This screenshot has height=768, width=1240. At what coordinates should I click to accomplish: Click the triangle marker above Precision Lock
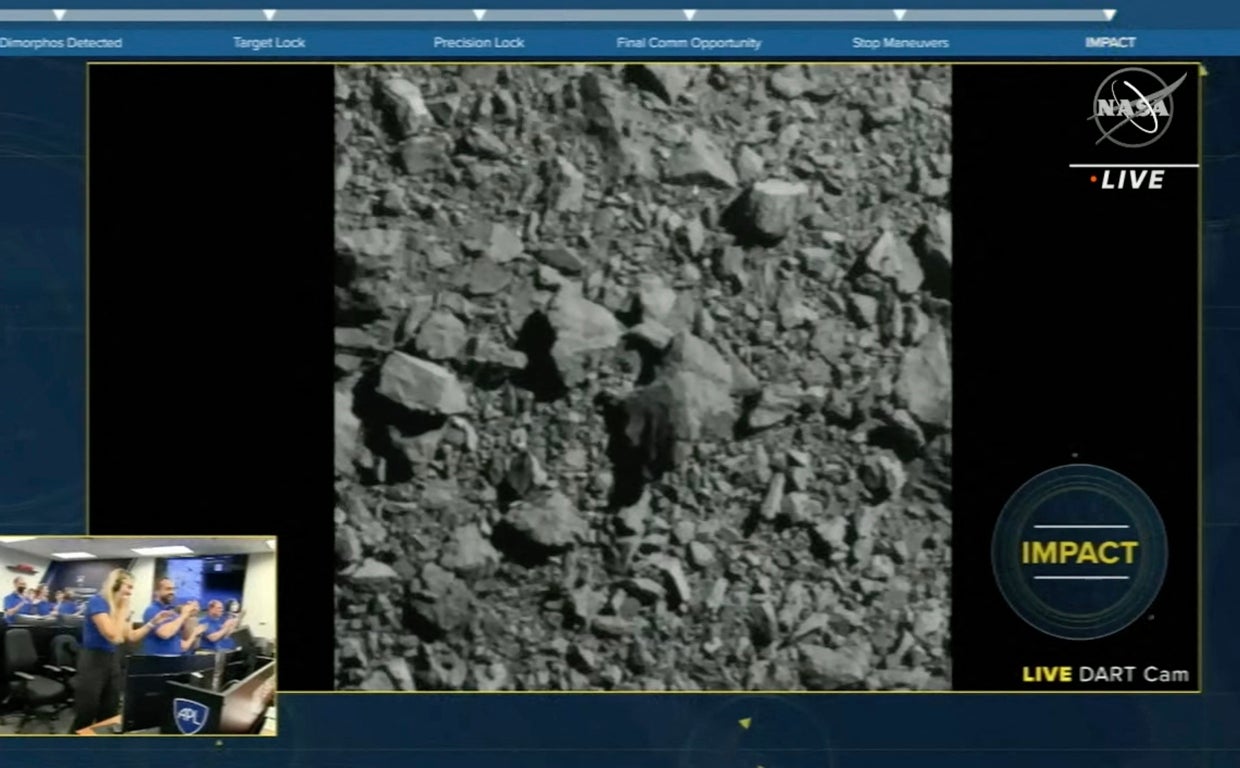click(479, 15)
